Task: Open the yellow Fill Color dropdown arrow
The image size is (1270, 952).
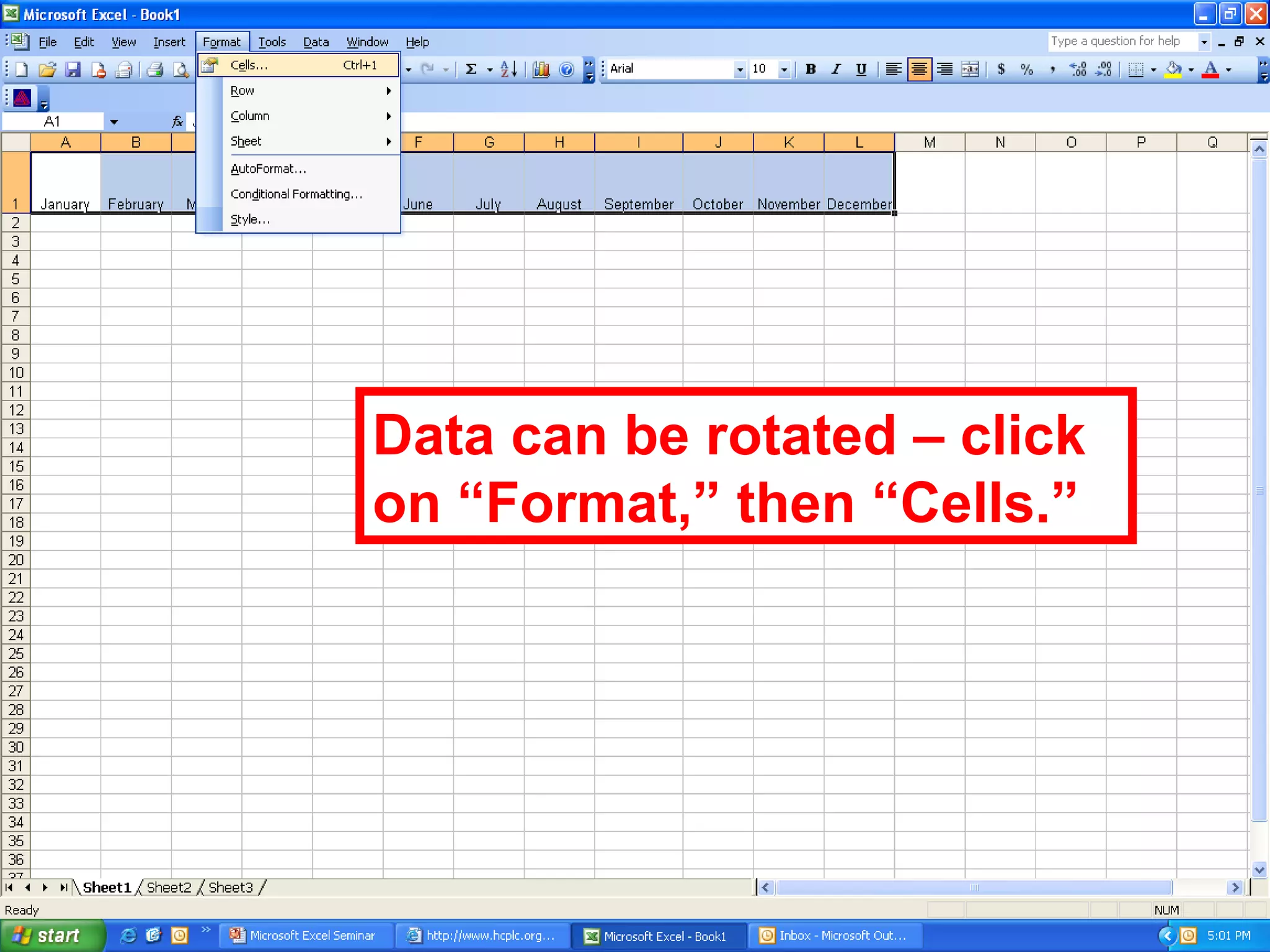Action: [1191, 69]
